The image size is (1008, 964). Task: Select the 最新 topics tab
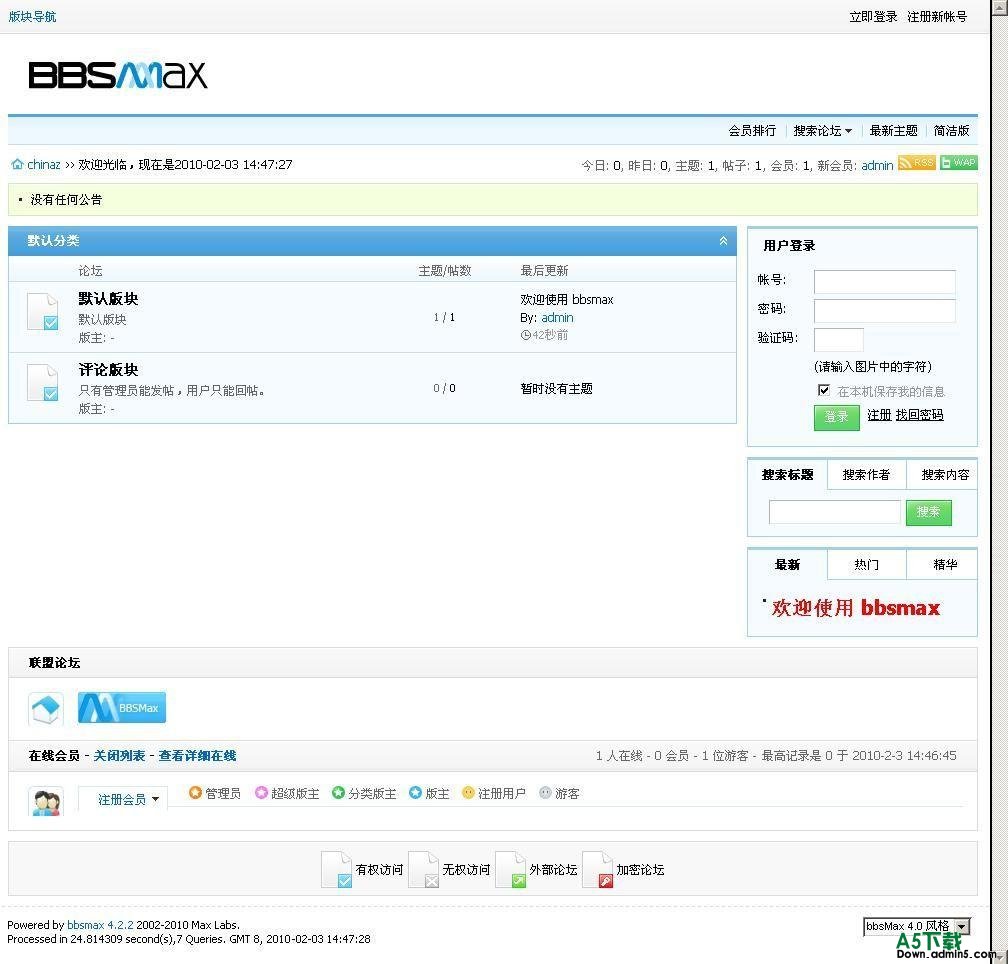click(788, 565)
